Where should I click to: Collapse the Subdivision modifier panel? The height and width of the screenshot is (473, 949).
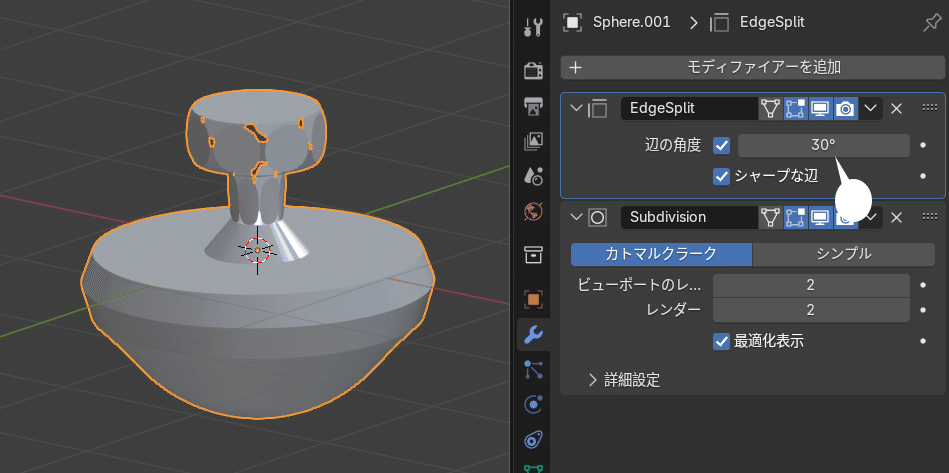(x=576, y=217)
